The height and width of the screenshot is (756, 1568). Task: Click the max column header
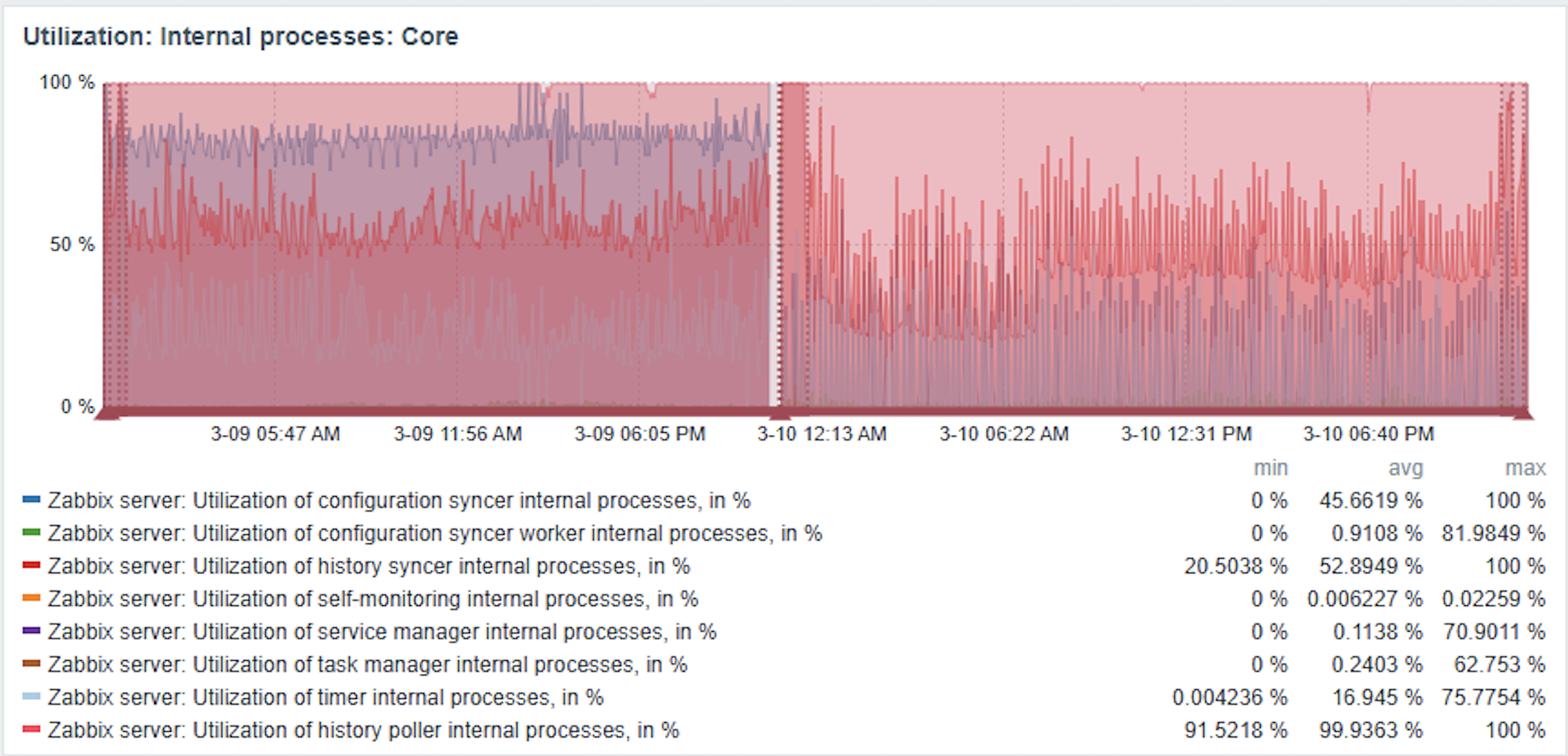tap(1524, 468)
